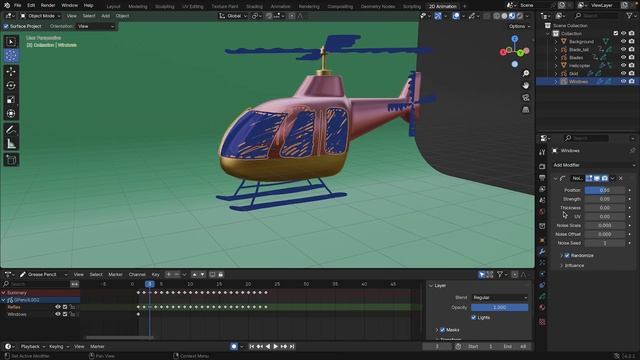Open the Material properties tab icon
Viewport: 640px width, 360px height.
(542, 307)
